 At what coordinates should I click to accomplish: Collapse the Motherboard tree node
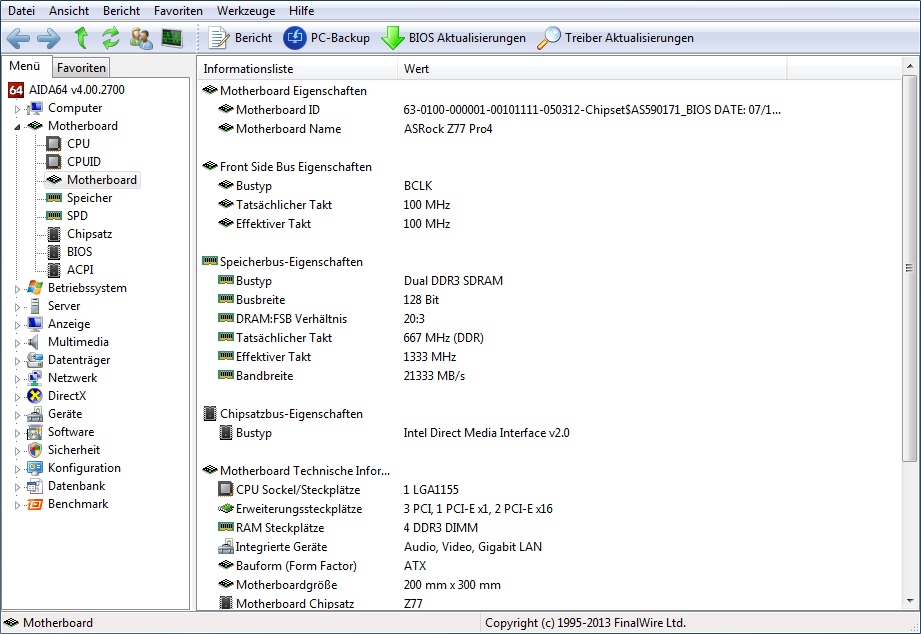pyautogui.click(x=17, y=127)
